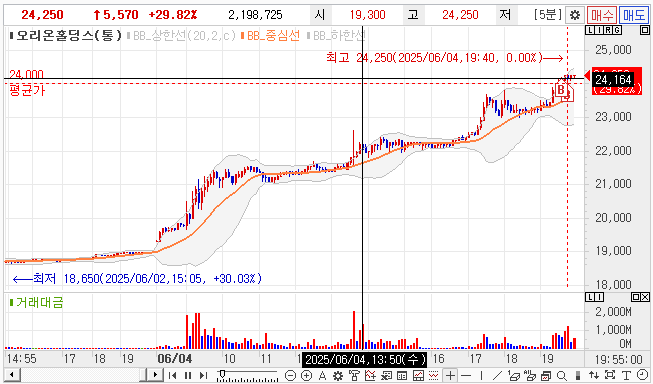Viewport: 653px width, 384px height.
Task: Click the fit-to-screen frame icon
Action: [x=610, y=375]
